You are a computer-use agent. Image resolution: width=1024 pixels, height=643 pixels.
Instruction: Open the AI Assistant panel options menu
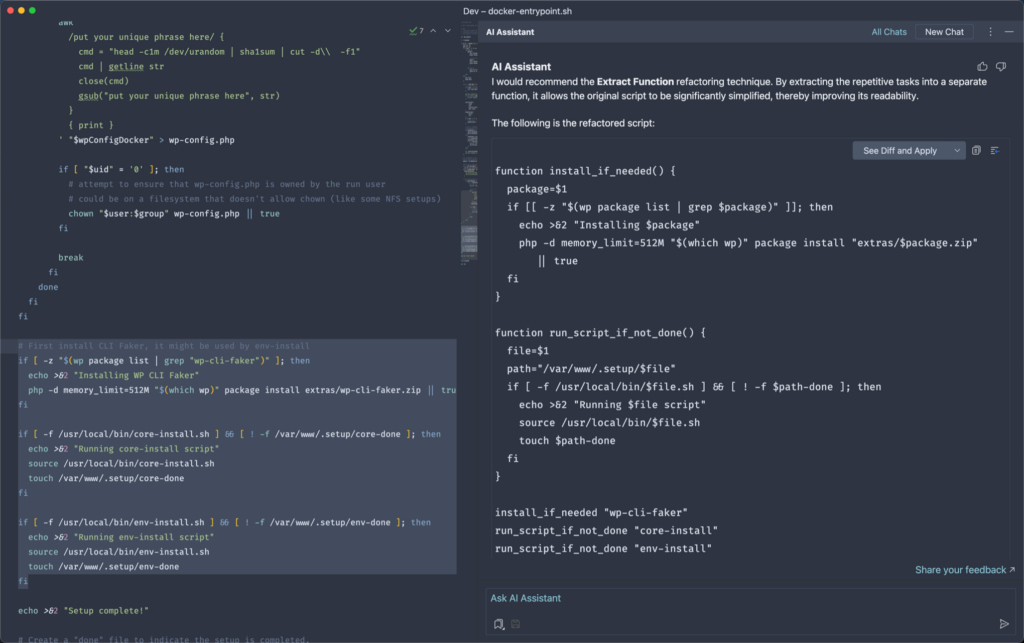click(990, 32)
